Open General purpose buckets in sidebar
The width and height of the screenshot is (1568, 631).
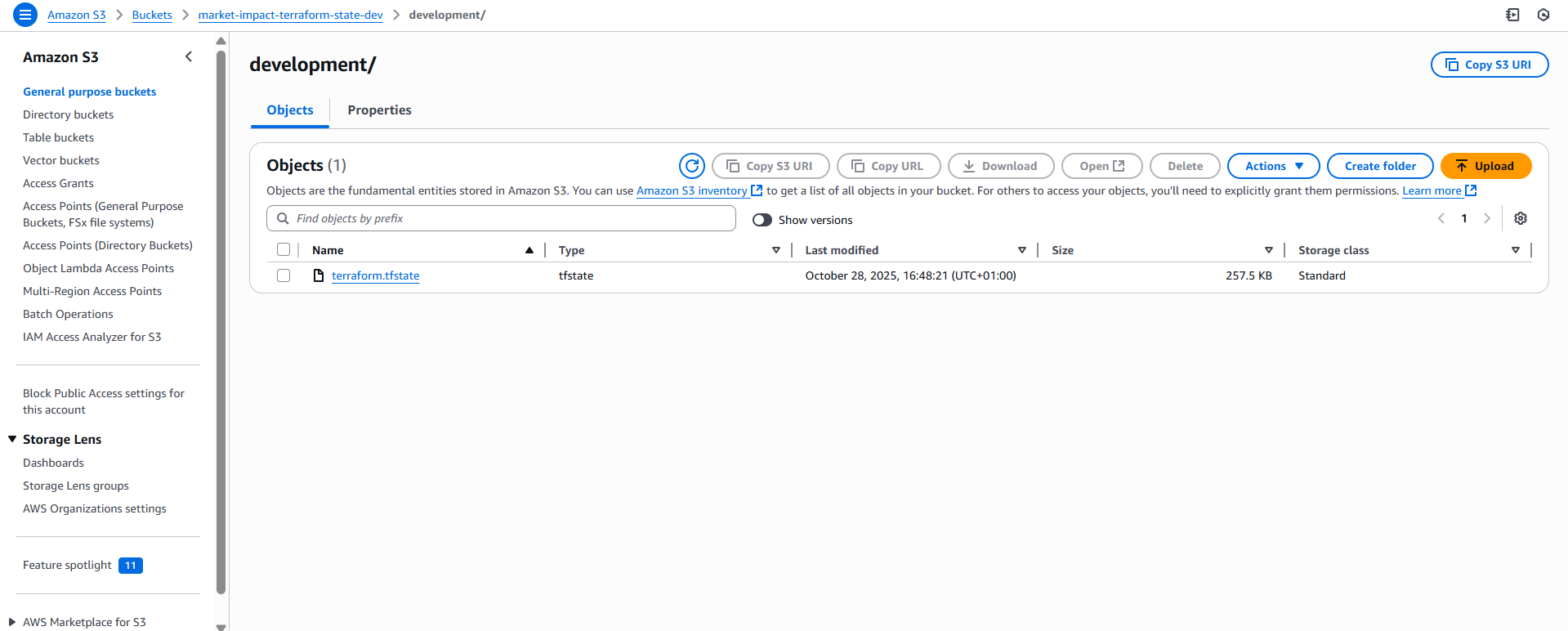pyautogui.click(x=89, y=92)
